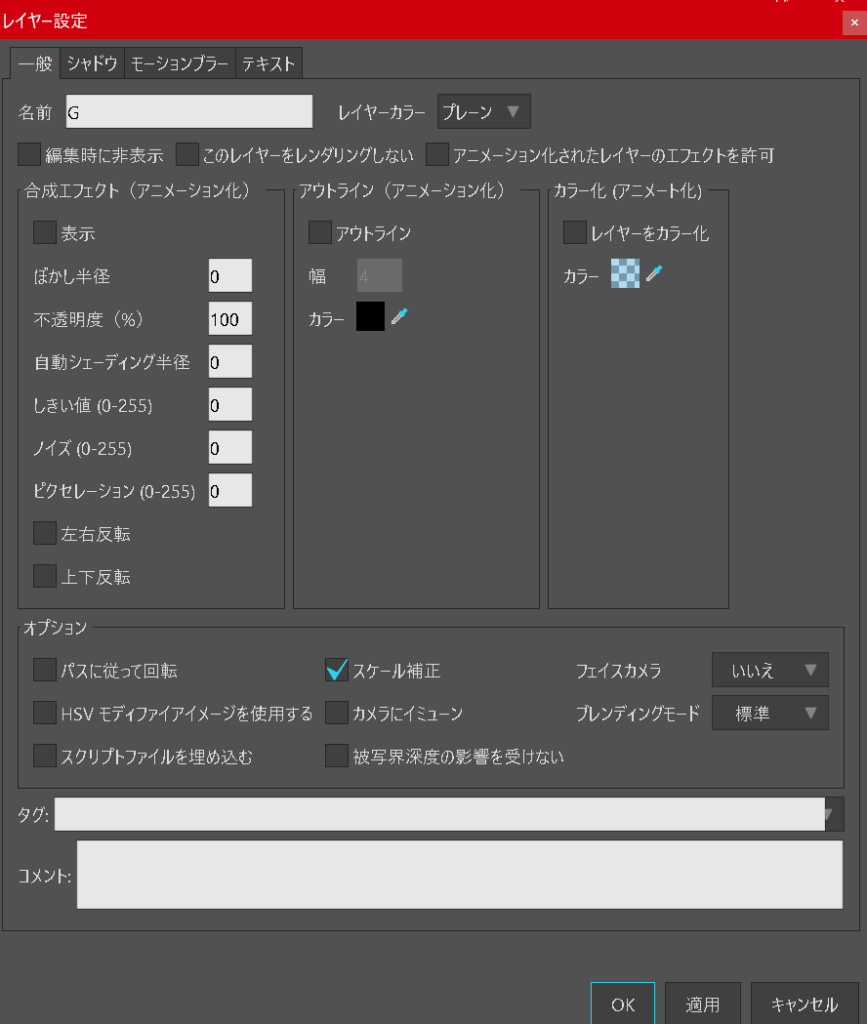This screenshot has width=867, height=1024.
Task: Close the レイヤー設定 dialog
Action: tap(854, 21)
